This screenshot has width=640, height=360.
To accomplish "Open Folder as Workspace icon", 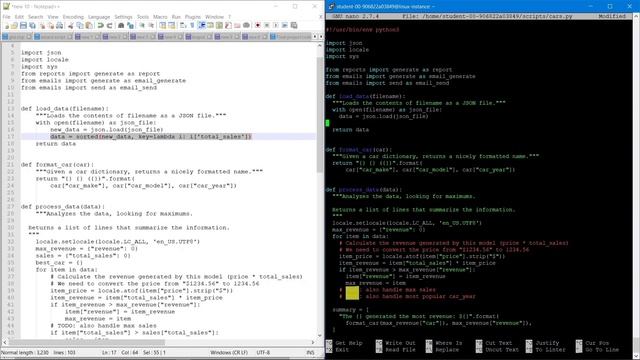I will click(237, 25).
